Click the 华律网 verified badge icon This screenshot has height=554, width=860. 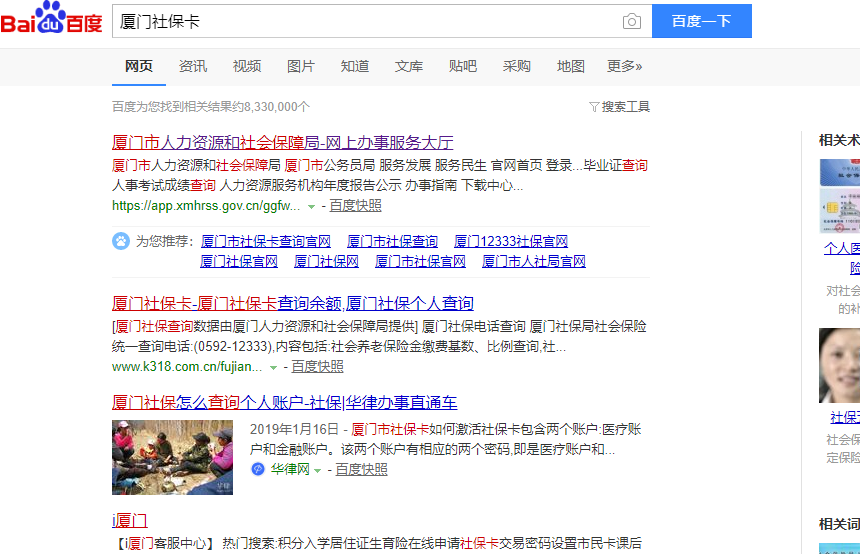tap(258, 469)
